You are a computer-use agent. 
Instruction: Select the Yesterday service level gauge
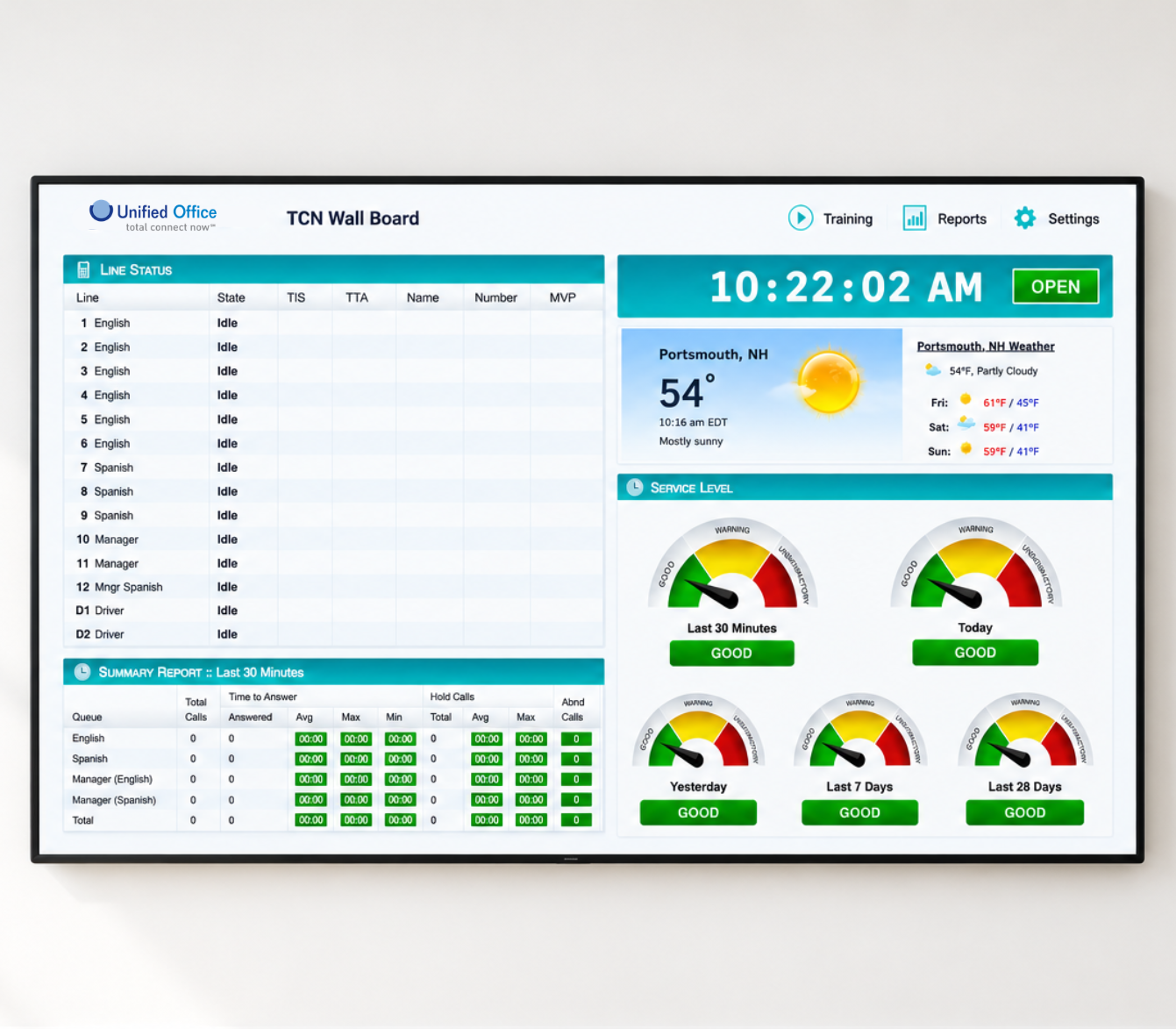698,730
